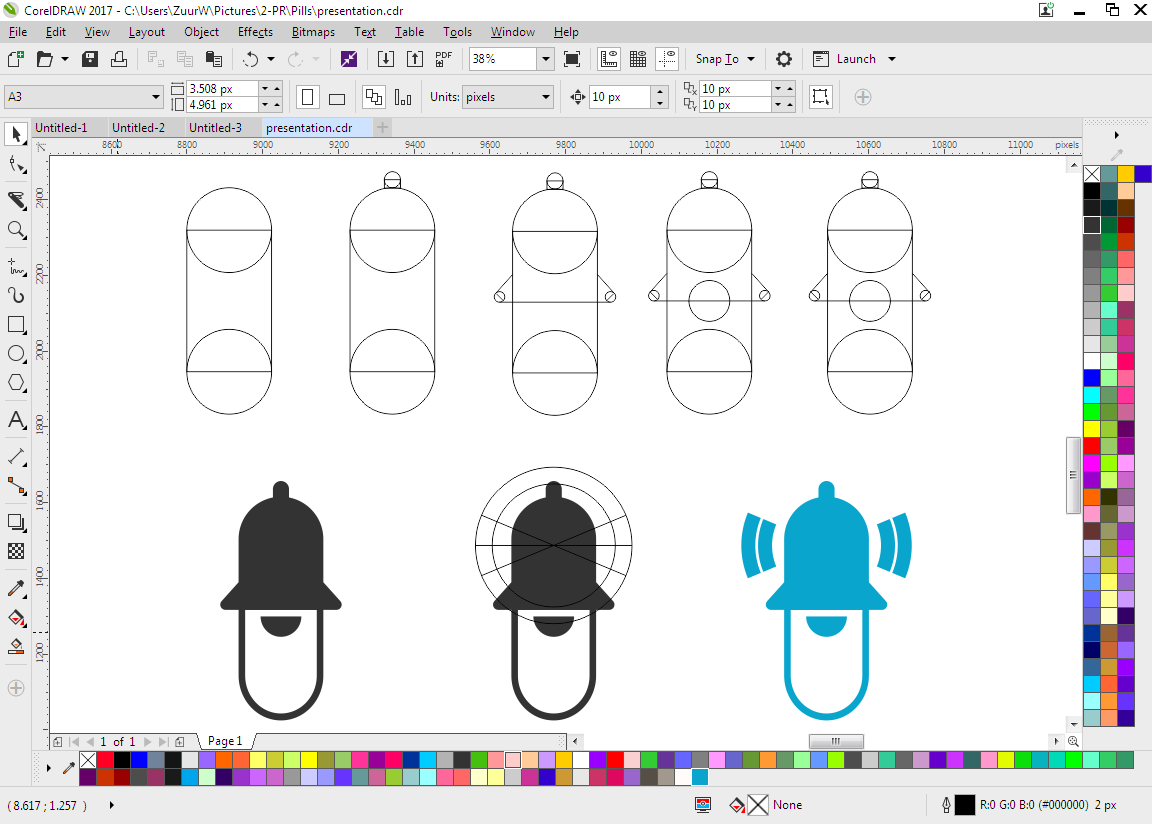
Task: Open the Options gear icon
Action: click(x=784, y=59)
